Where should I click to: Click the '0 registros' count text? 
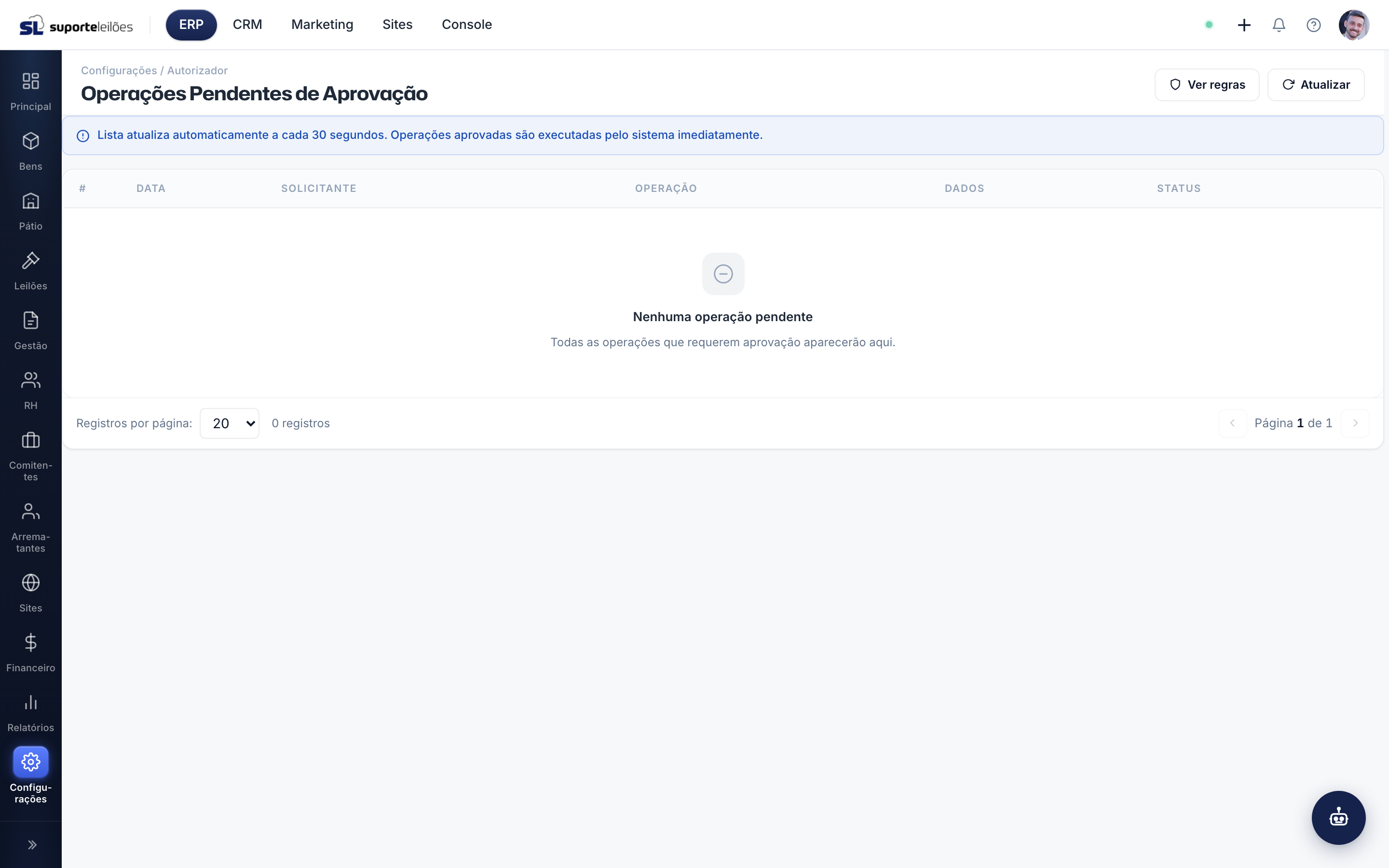click(x=301, y=423)
